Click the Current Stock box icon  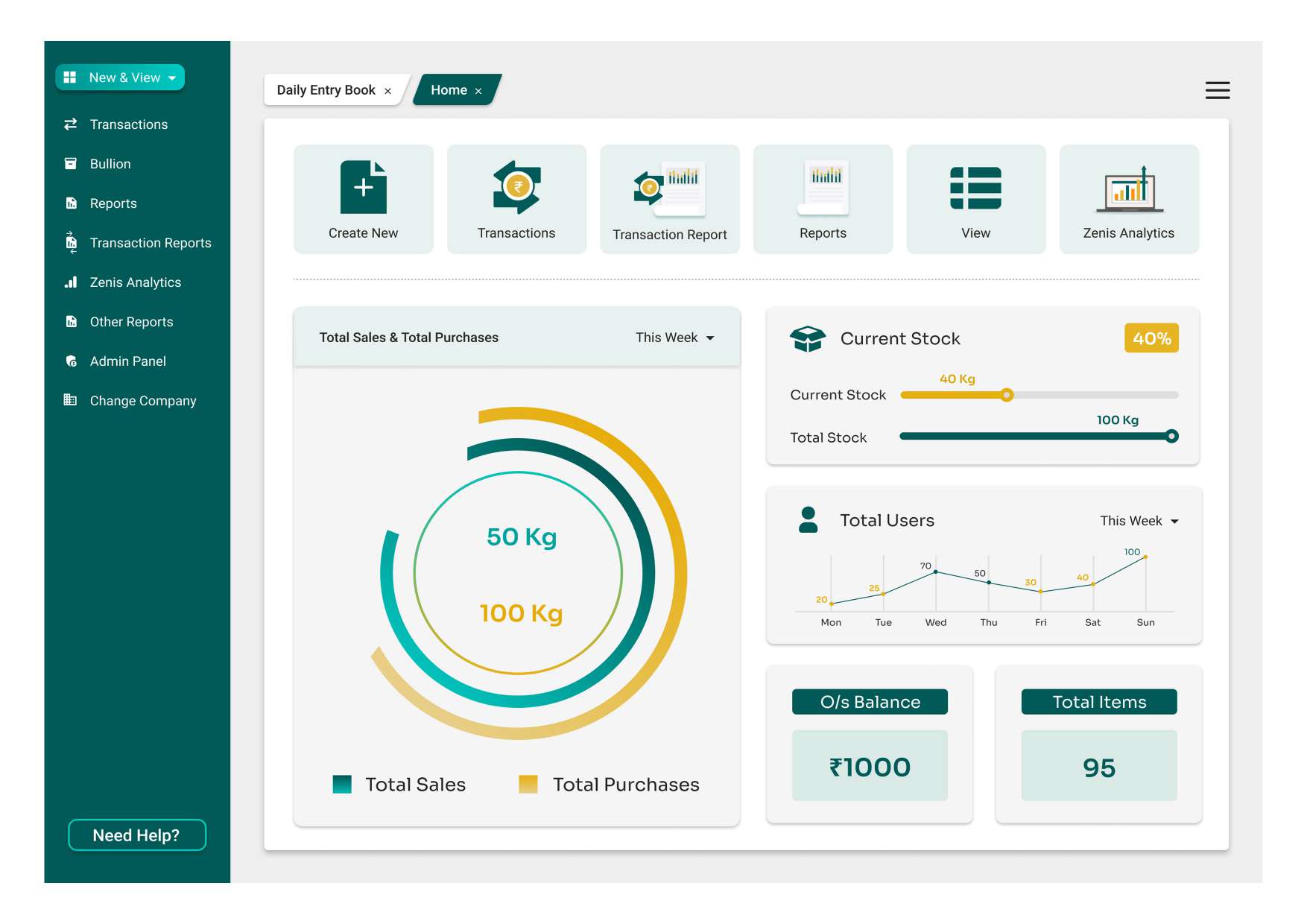[807, 339]
